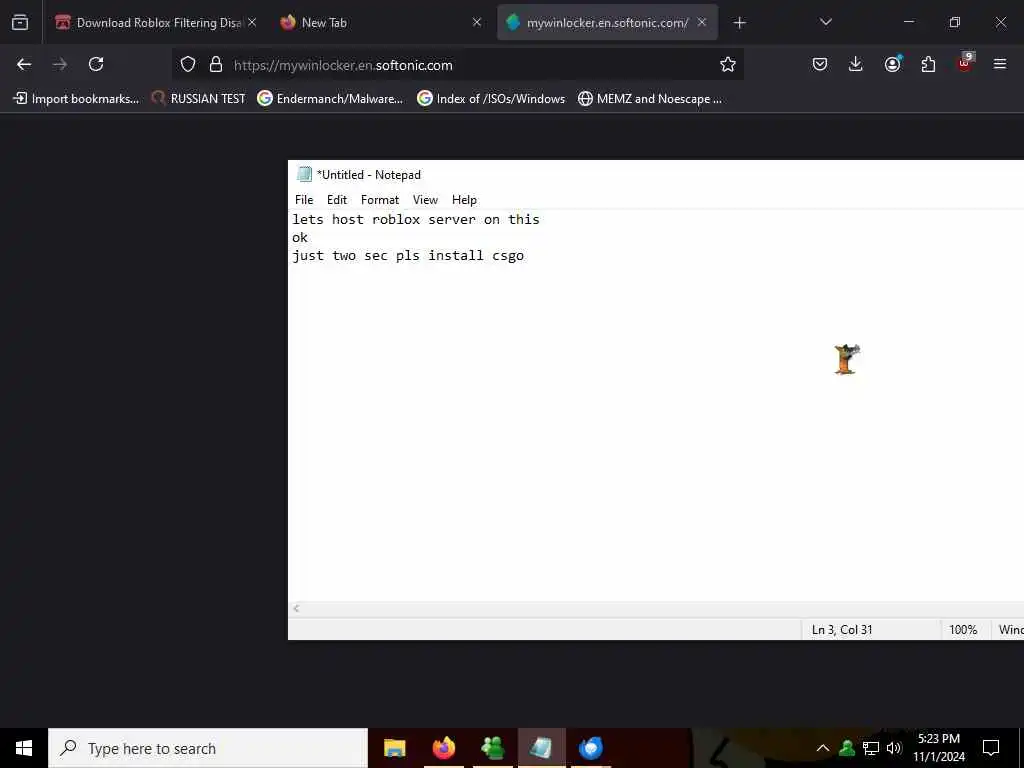Image resolution: width=1024 pixels, height=768 pixels.
Task: Click the 'Ln 3, Col 31' status entry
Action: click(842, 630)
